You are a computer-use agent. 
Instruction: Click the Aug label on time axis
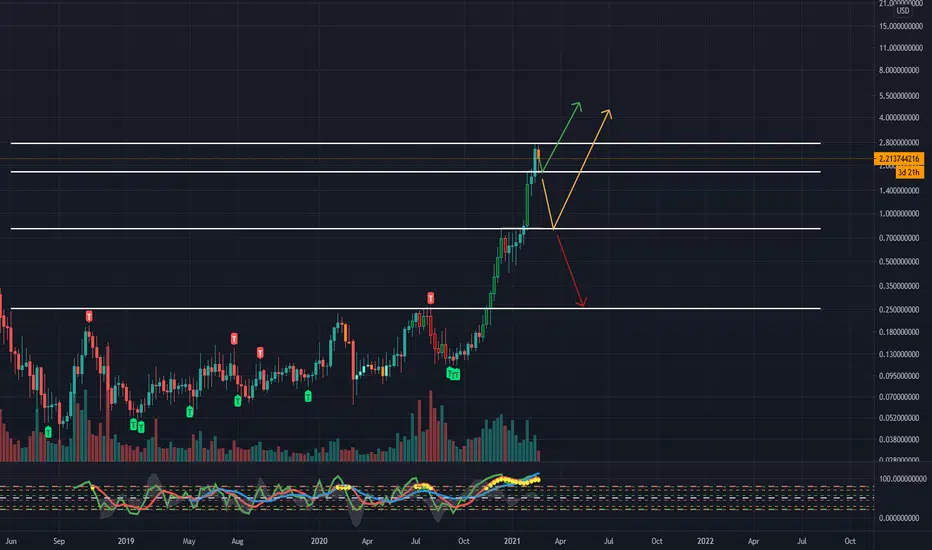pos(237,541)
